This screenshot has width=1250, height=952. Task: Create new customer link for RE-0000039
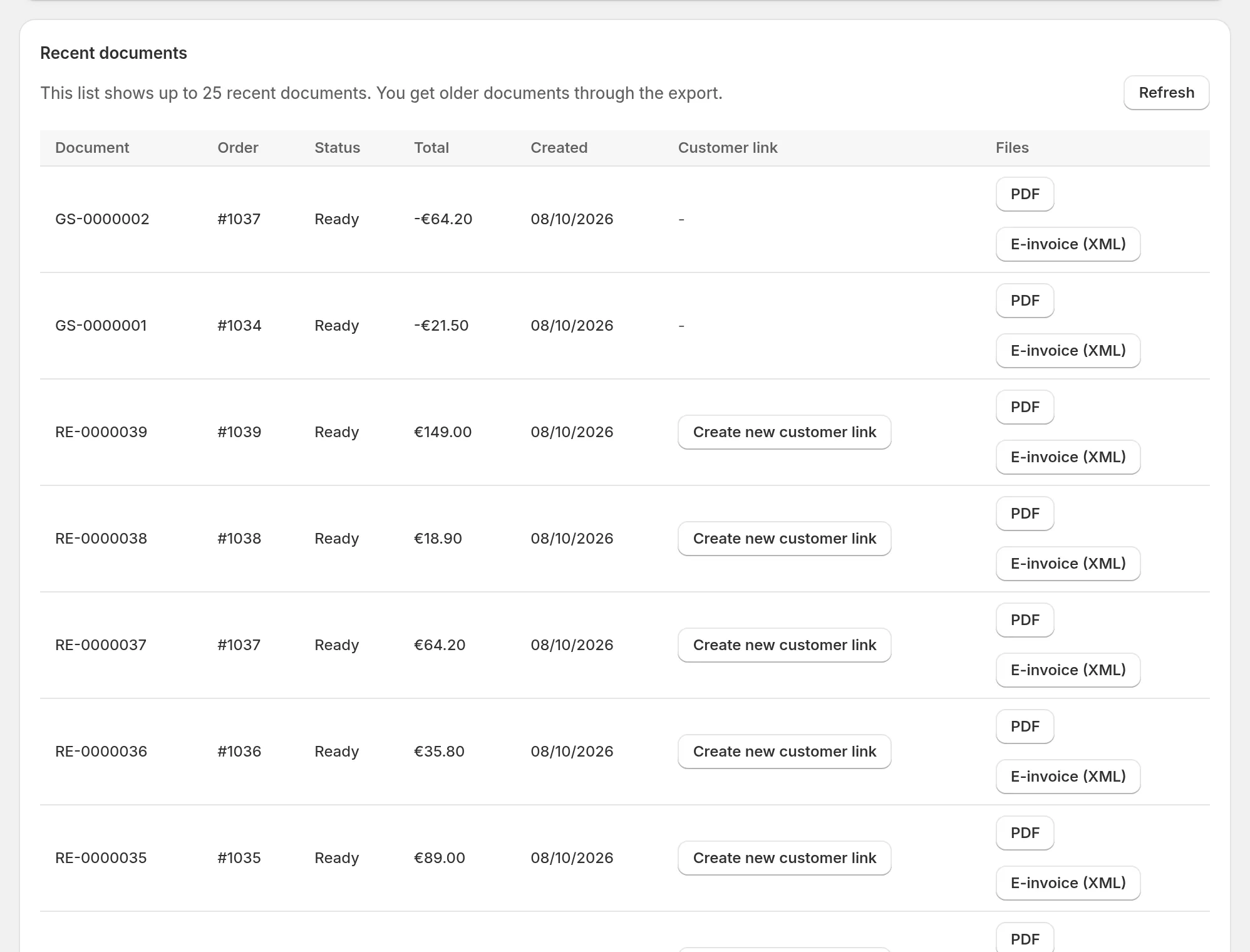[784, 432]
